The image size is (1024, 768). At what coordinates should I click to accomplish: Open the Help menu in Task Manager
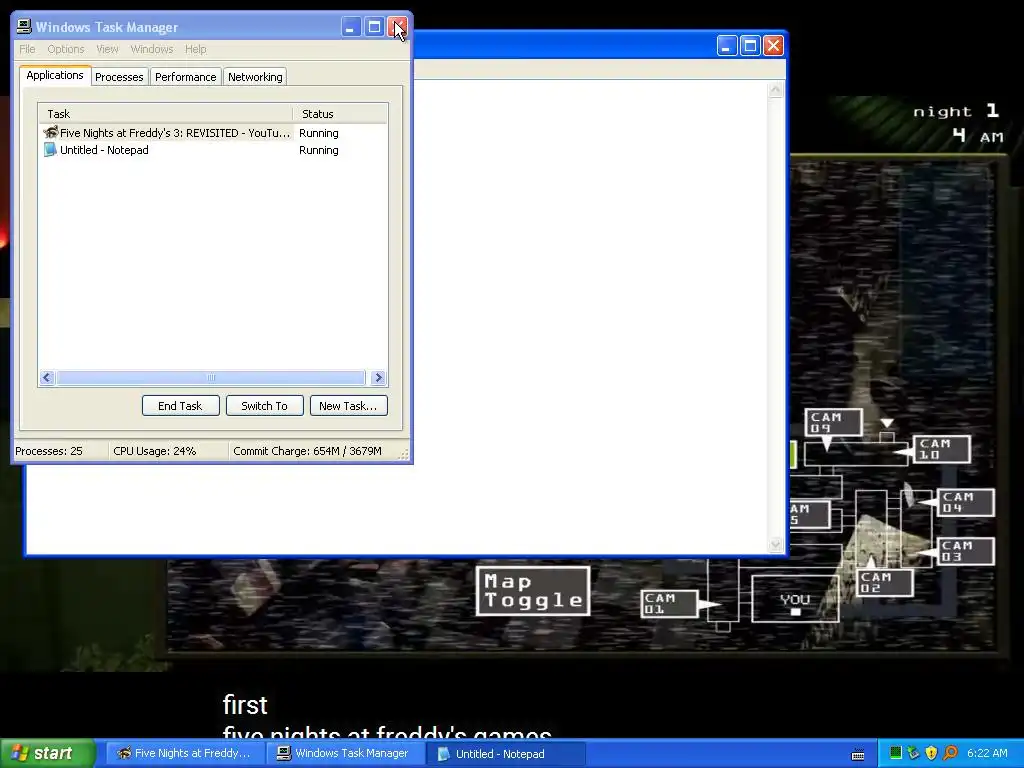click(195, 49)
